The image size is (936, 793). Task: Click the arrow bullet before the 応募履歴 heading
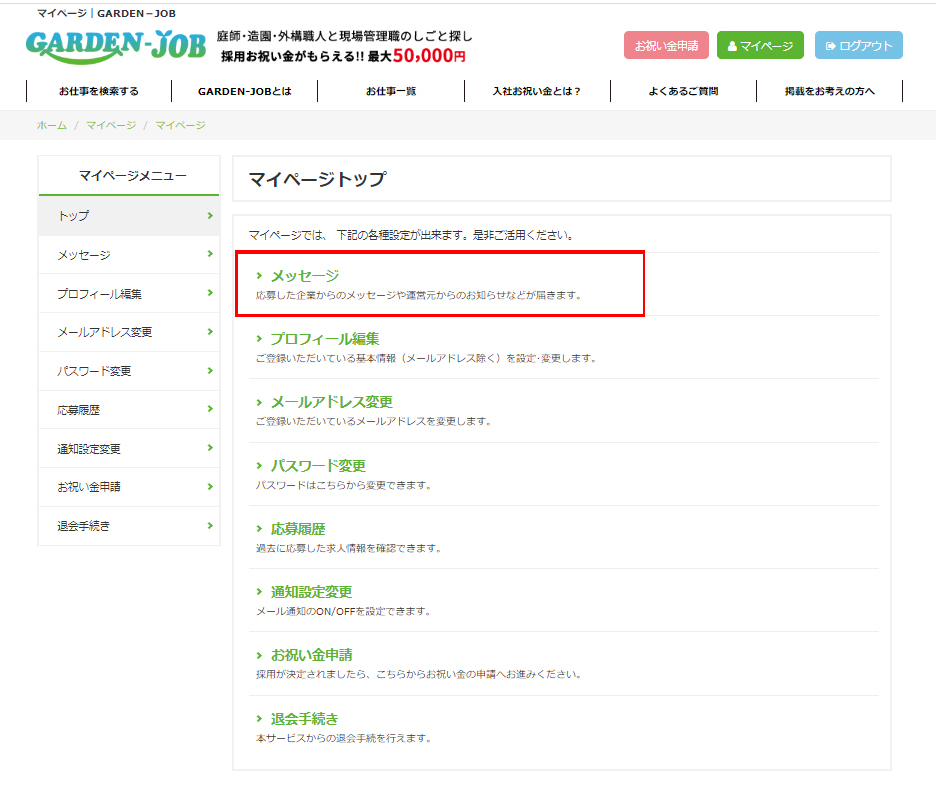(259, 528)
